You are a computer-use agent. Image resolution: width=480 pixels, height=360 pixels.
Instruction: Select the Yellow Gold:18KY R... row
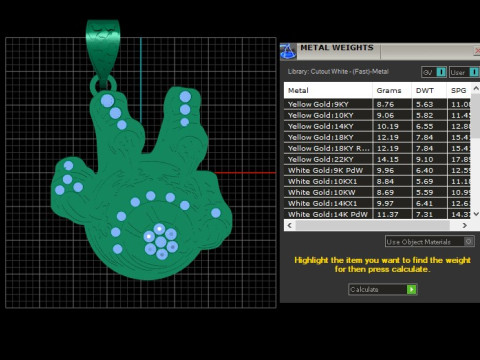click(377, 148)
